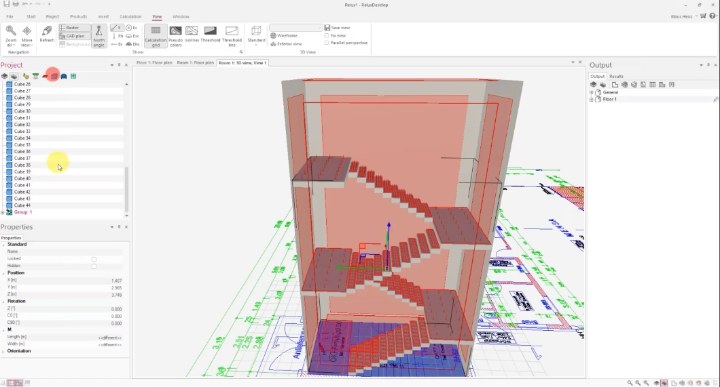Screen dimensions: 720x387
Task: Select the Move view tool
Action: coord(27,36)
